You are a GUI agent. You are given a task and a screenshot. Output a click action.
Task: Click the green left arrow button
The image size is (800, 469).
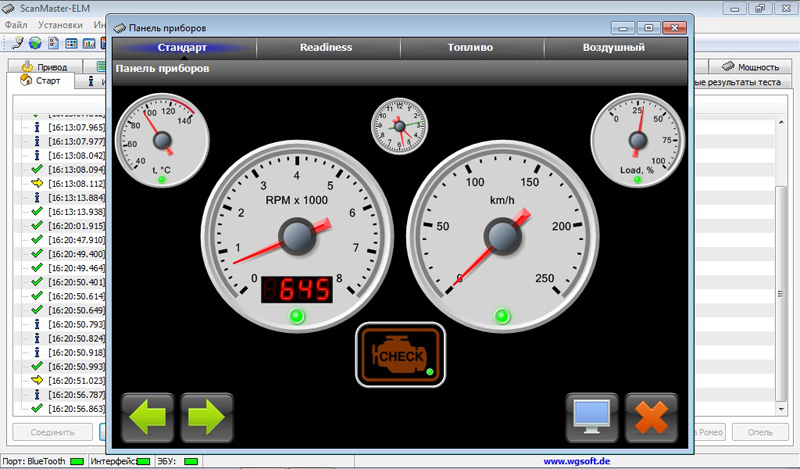pyautogui.click(x=149, y=417)
